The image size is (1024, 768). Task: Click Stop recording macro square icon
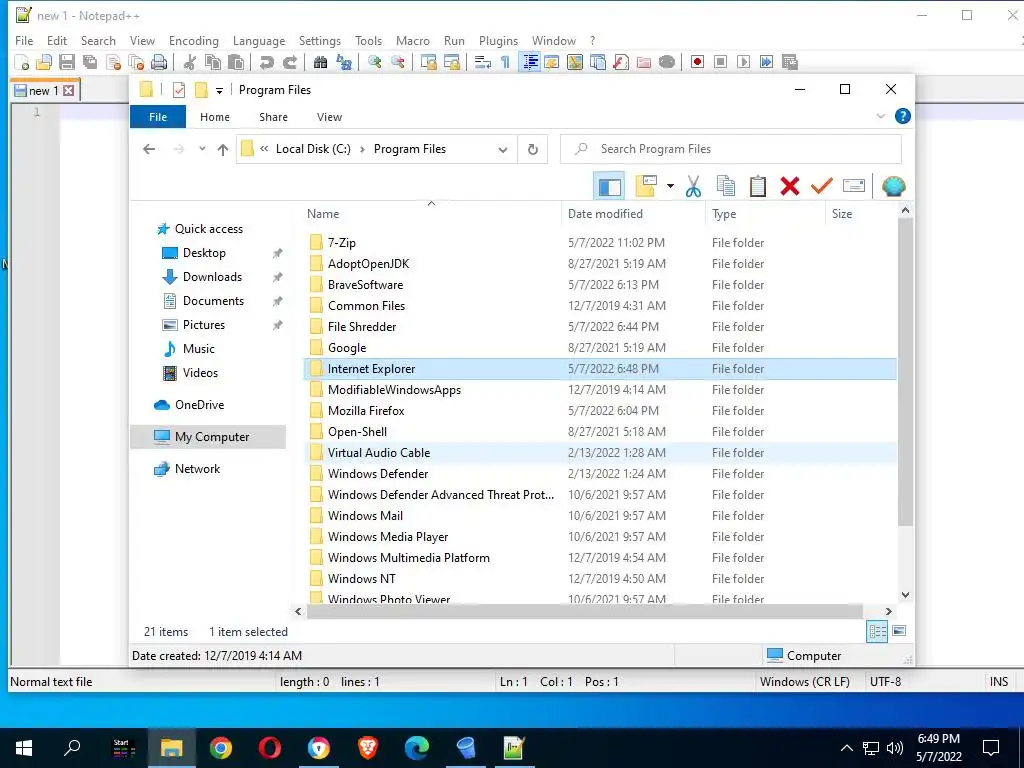coord(720,62)
